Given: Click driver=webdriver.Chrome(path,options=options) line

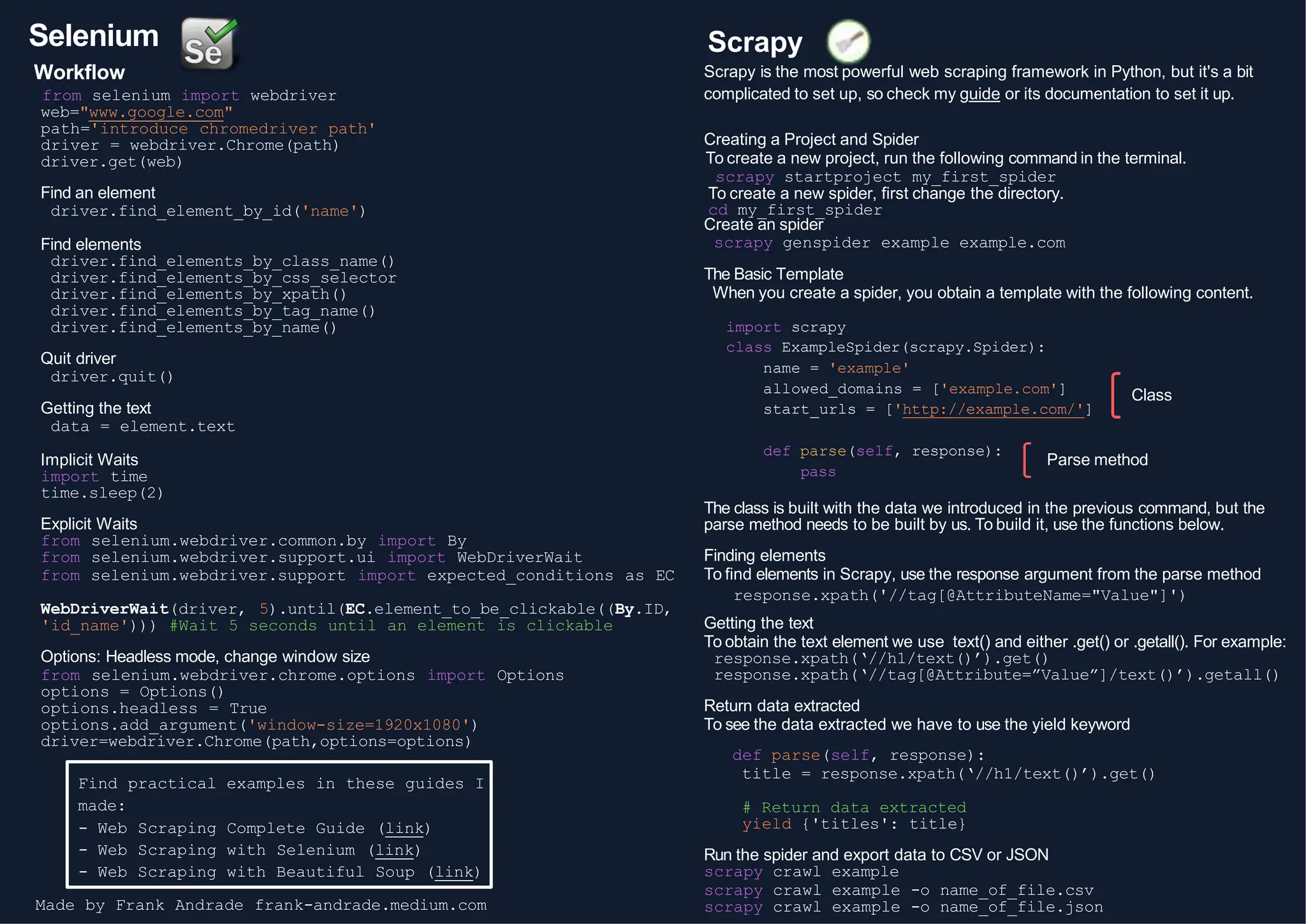Looking at the screenshot, I should pyautogui.click(x=256, y=742).
